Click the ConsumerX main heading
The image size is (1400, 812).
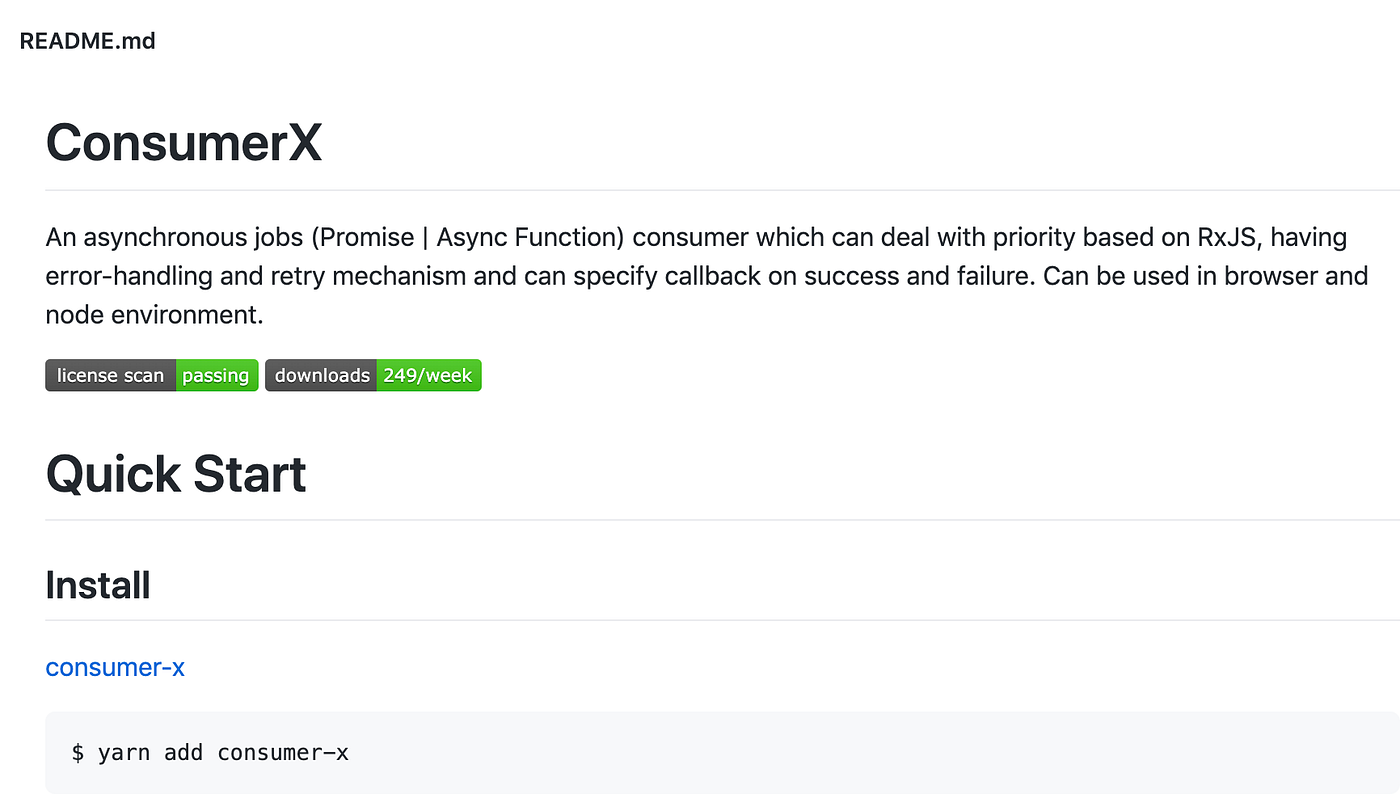(x=184, y=142)
